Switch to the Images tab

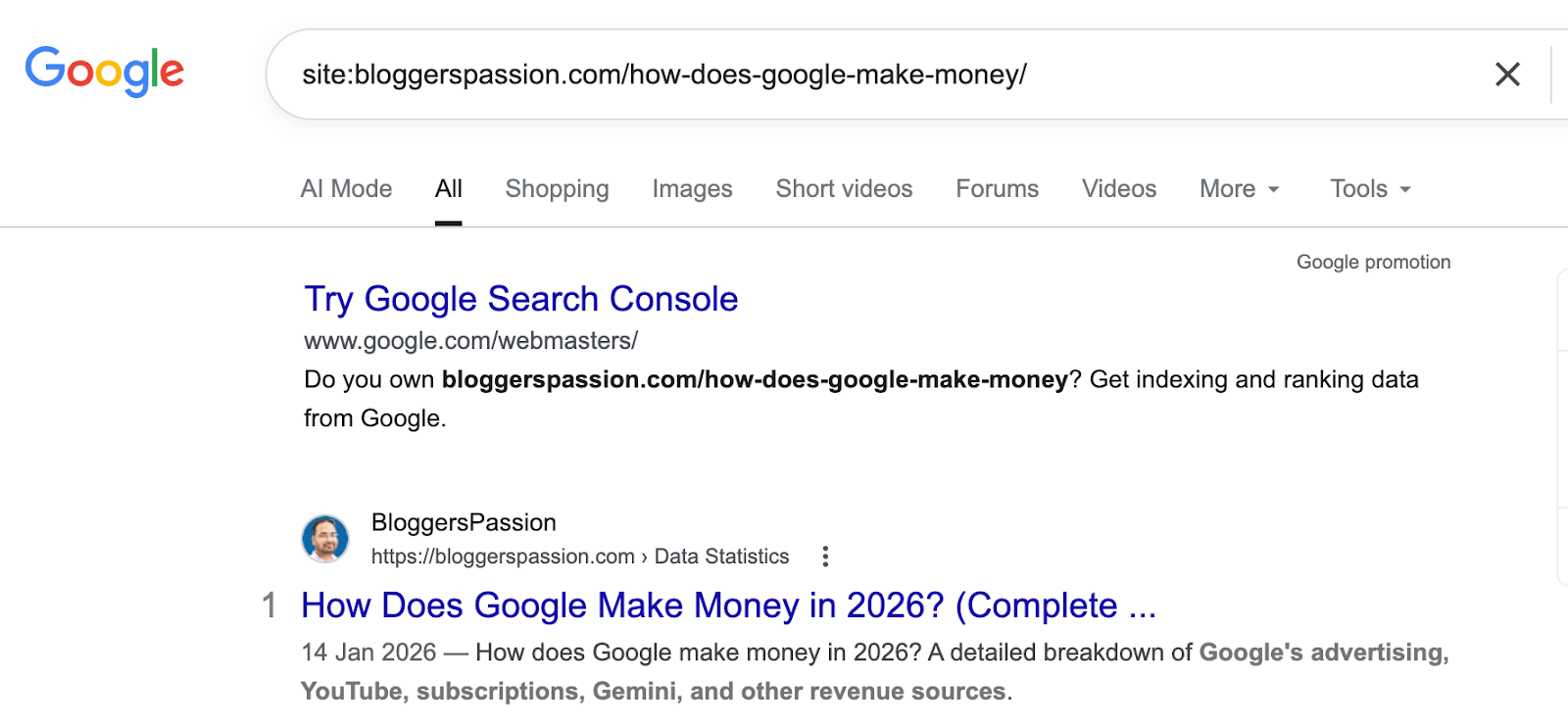691,188
